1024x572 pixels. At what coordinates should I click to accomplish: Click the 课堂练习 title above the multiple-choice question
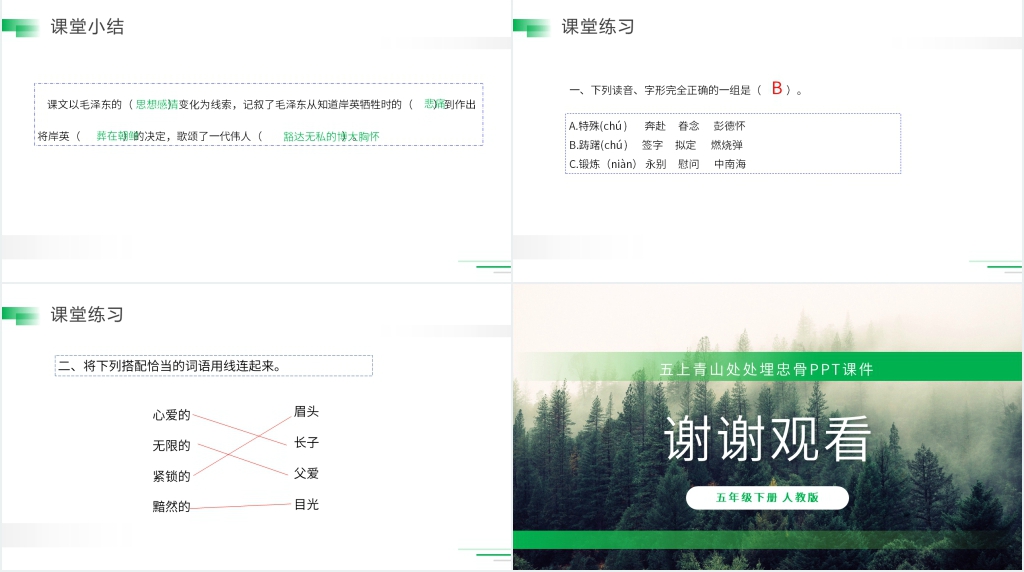[x=598, y=27]
